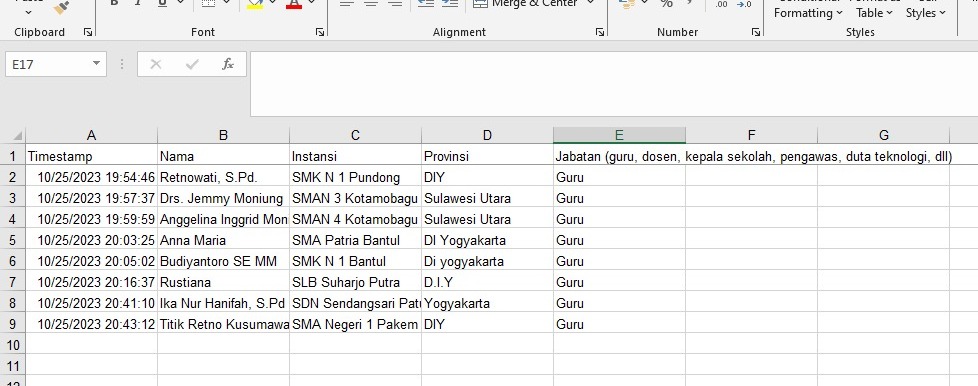Click the Insert Function fx icon

point(228,64)
